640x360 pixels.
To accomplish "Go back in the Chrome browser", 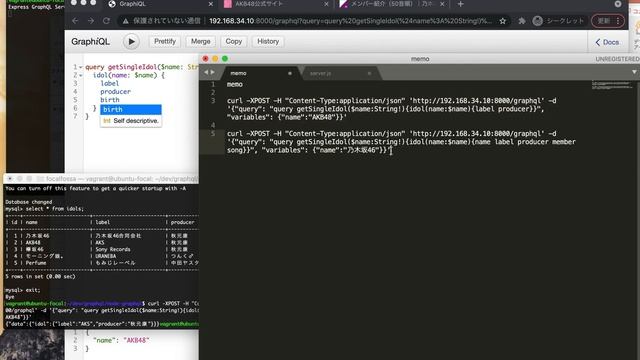I will [75, 21].
